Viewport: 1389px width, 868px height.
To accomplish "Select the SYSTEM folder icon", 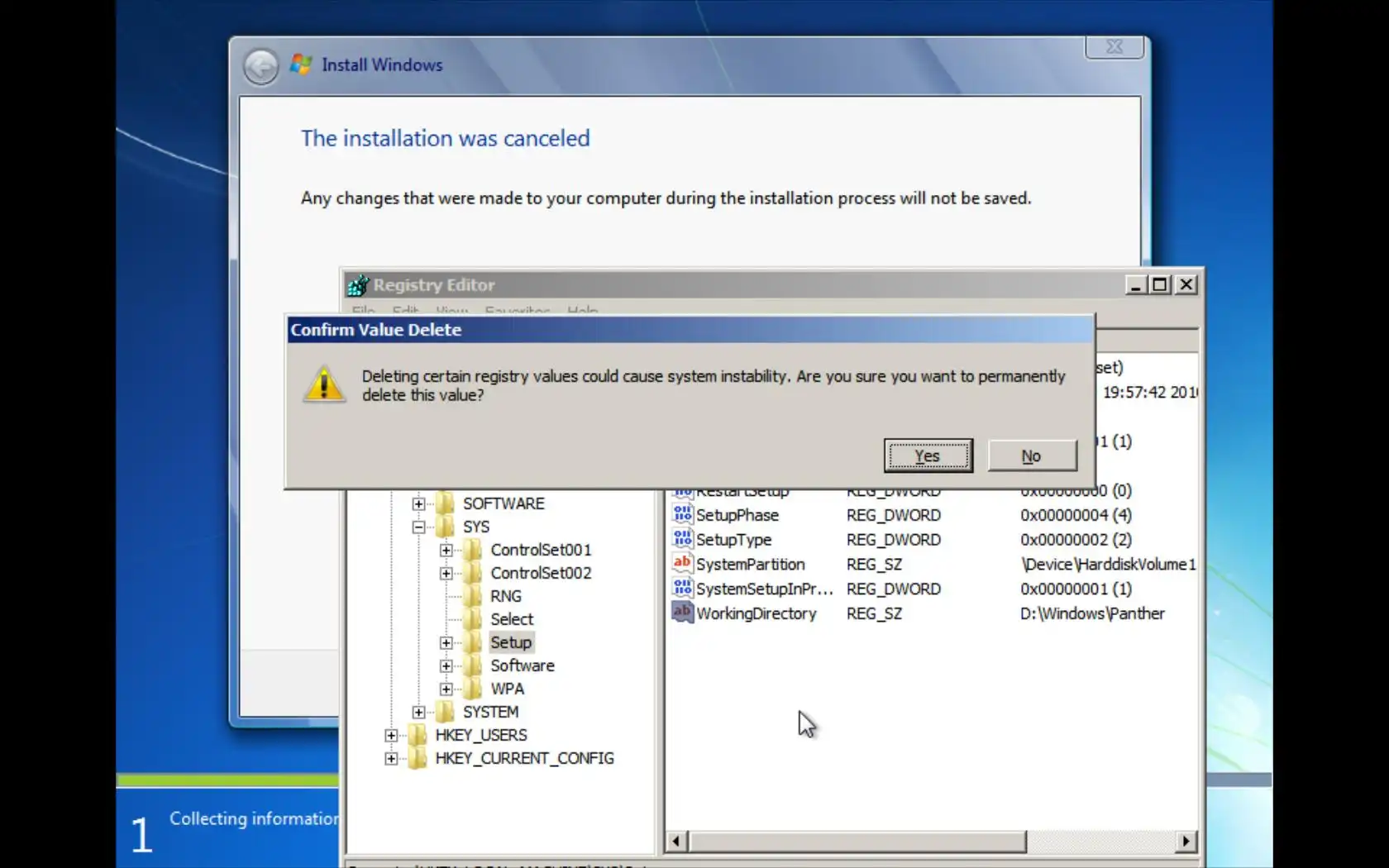I will pos(445,711).
